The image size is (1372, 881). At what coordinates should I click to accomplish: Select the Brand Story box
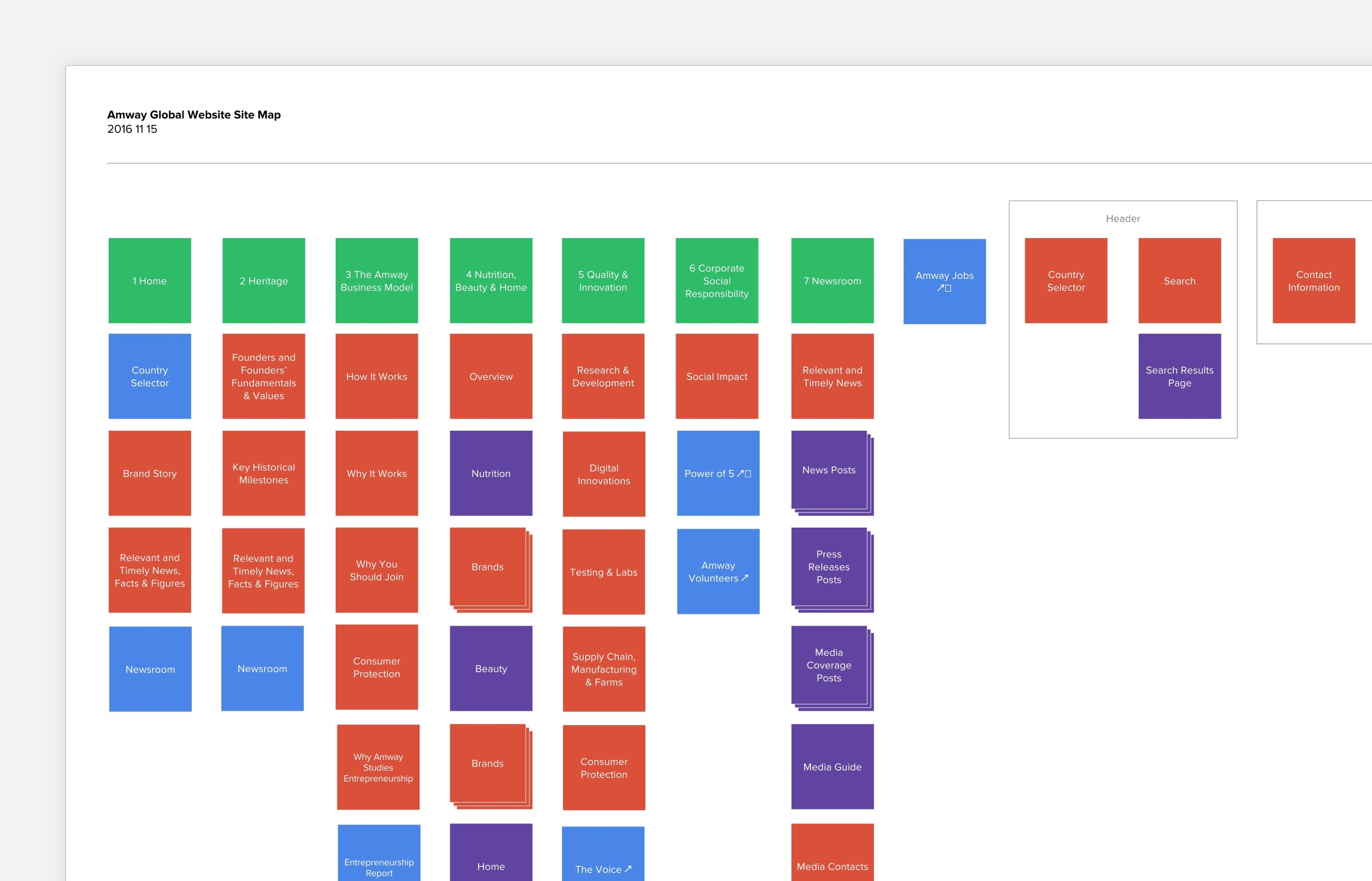150,473
